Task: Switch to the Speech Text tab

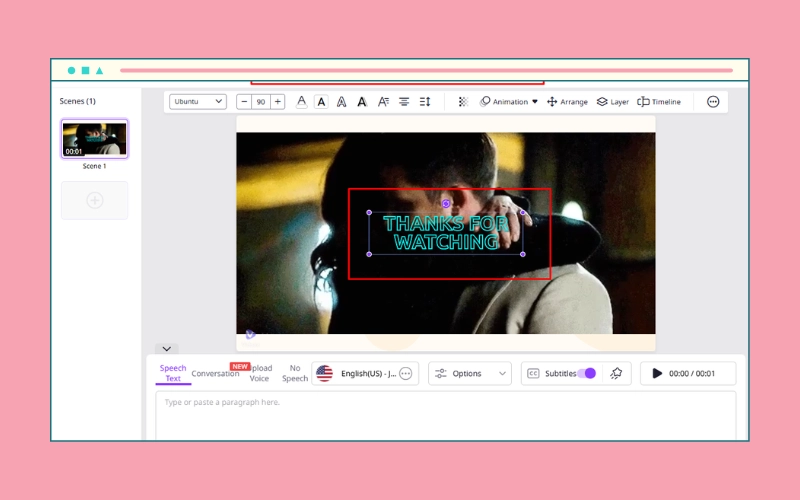Action: (173, 373)
